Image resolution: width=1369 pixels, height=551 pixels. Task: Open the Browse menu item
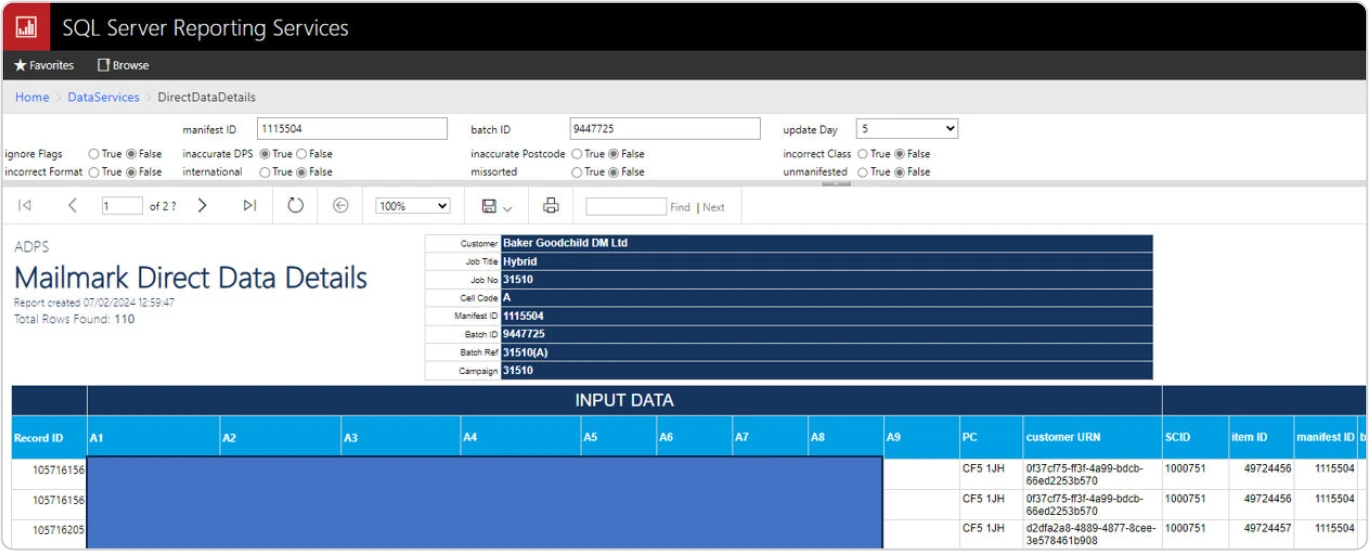point(123,65)
